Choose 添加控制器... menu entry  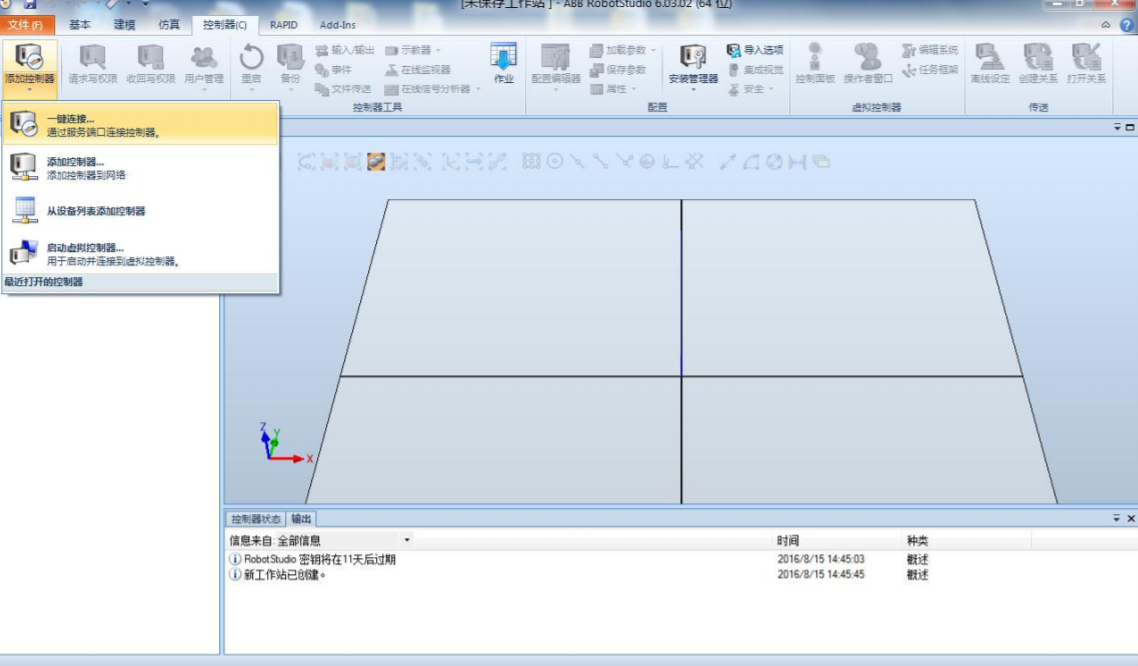pyautogui.click(x=141, y=168)
